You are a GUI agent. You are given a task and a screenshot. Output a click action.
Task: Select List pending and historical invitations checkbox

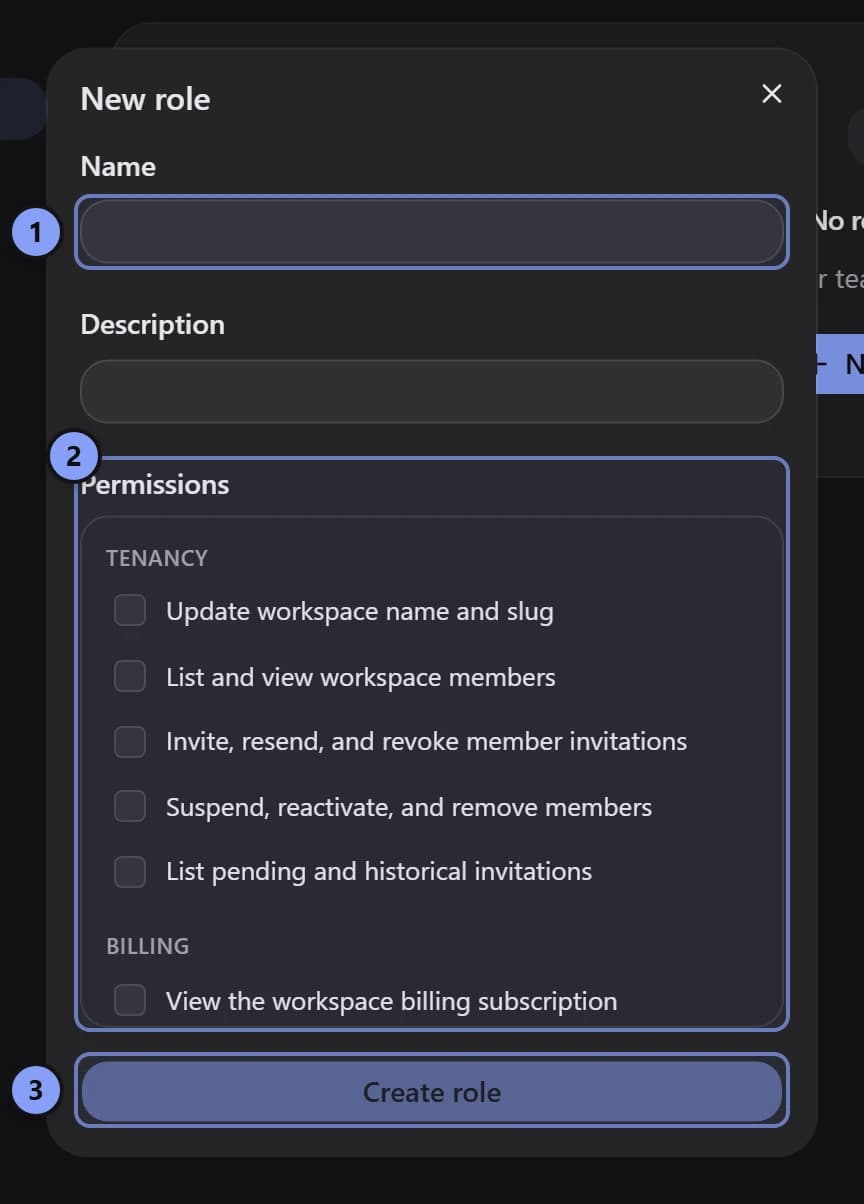(x=130, y=871)
